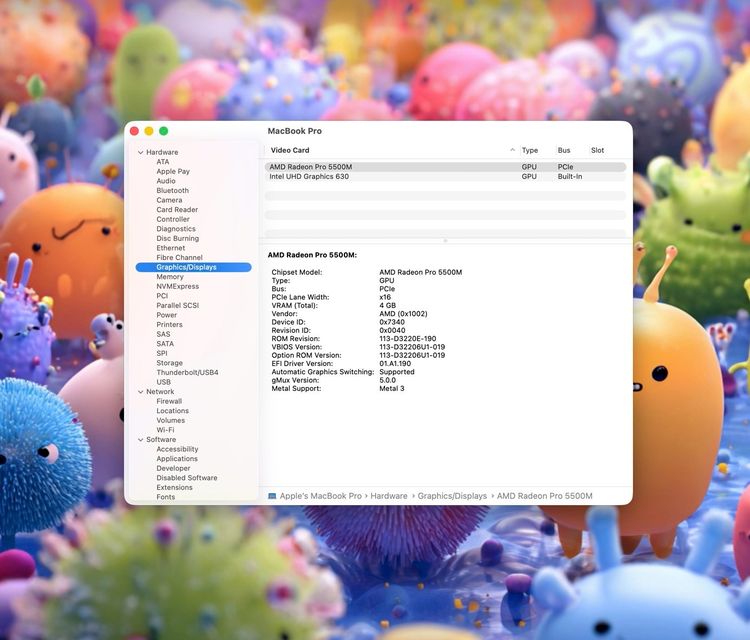Click the pane split divider handle
Screen dimensions: 750x640
[445, 241]
